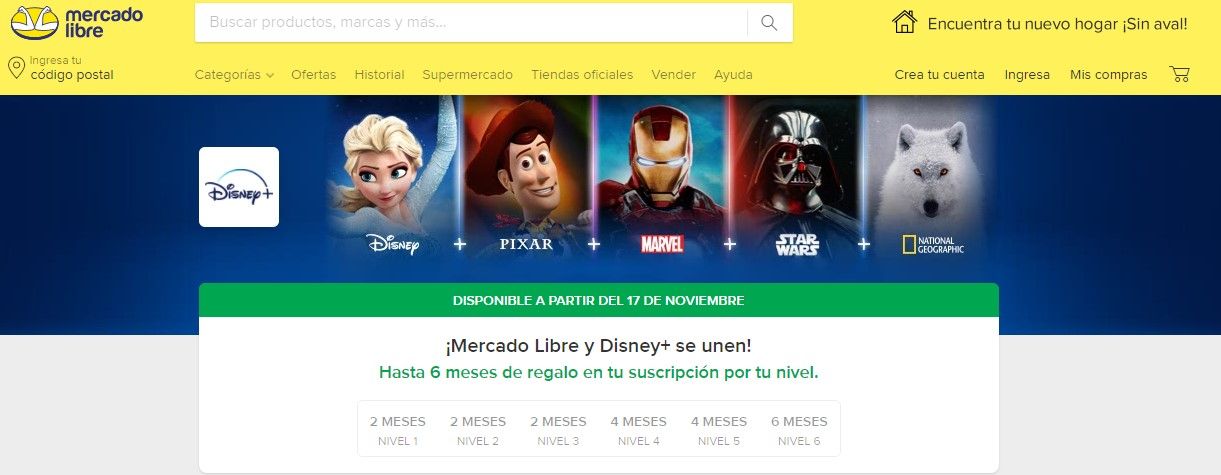Open Ofertas in navigation menu
The width and height of the screenshot is (1221, 475).
pos(314,75)
